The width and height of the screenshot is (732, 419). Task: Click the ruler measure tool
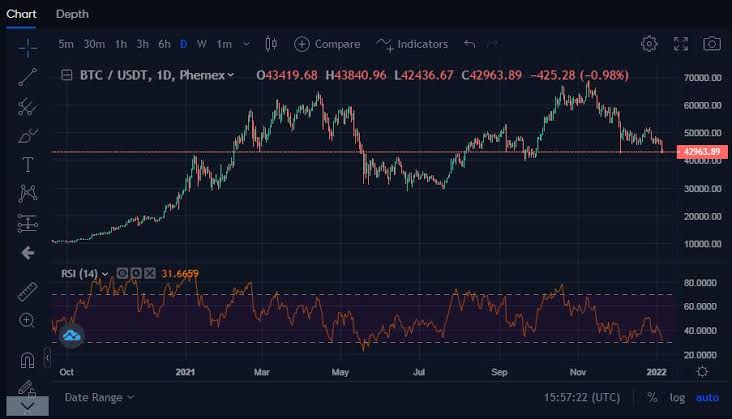click(28, 291)
